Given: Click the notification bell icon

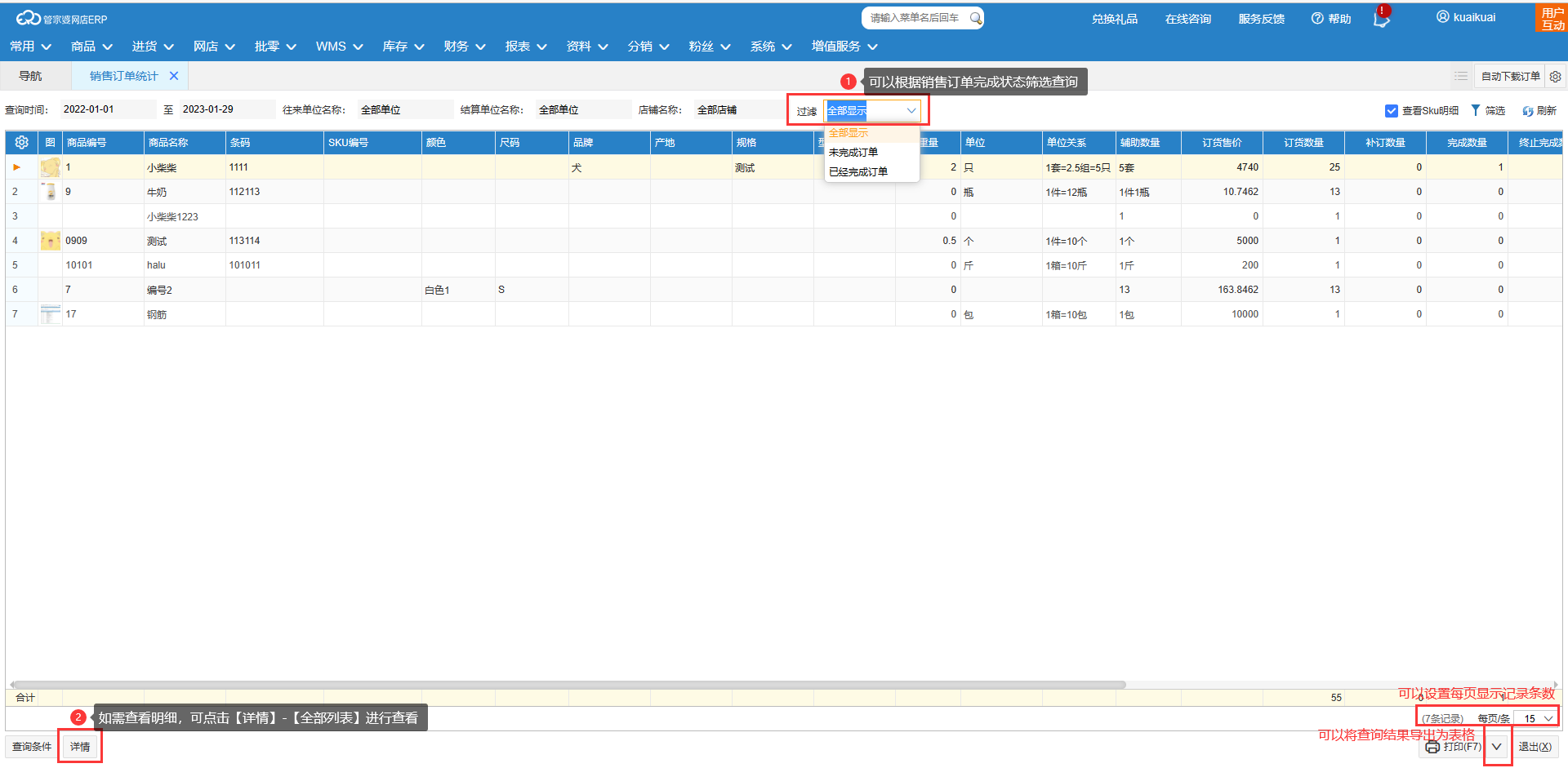Looking at the screenshot, I should click(x=1380, y=20).
